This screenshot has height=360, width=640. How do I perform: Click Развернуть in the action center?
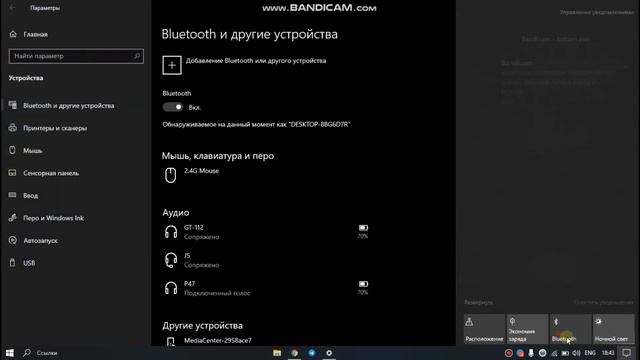478,302
